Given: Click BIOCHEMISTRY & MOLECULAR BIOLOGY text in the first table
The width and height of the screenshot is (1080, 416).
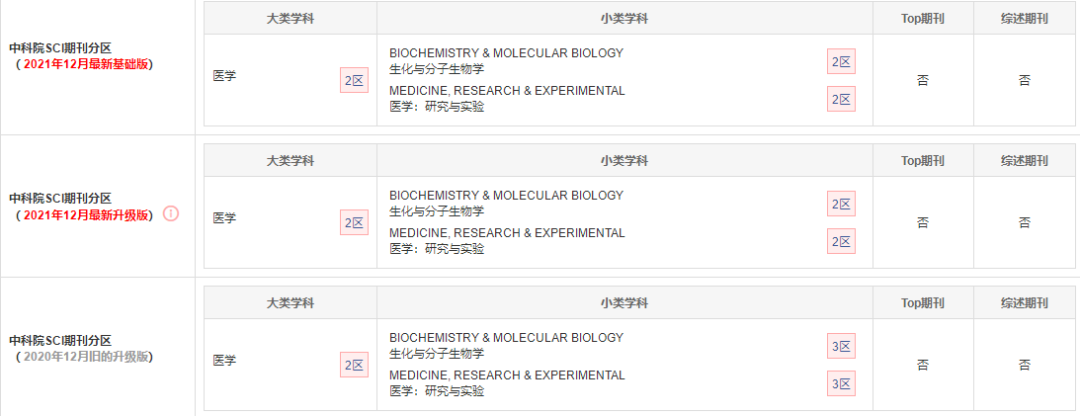Looking at the screenshot, I should (506, 53).
